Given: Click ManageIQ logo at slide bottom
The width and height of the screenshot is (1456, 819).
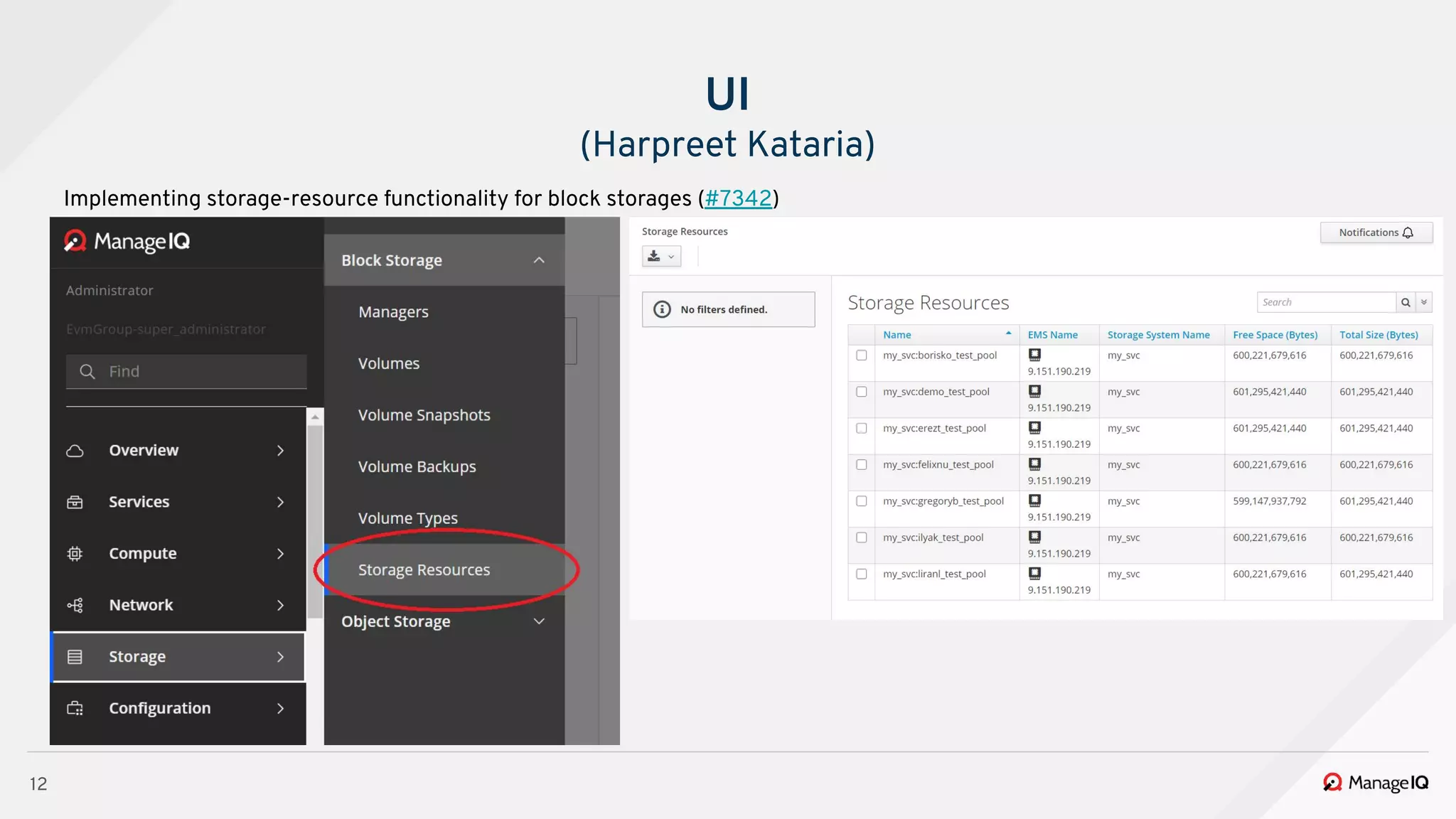Looking at the screenshot, I should (1376, 783).
